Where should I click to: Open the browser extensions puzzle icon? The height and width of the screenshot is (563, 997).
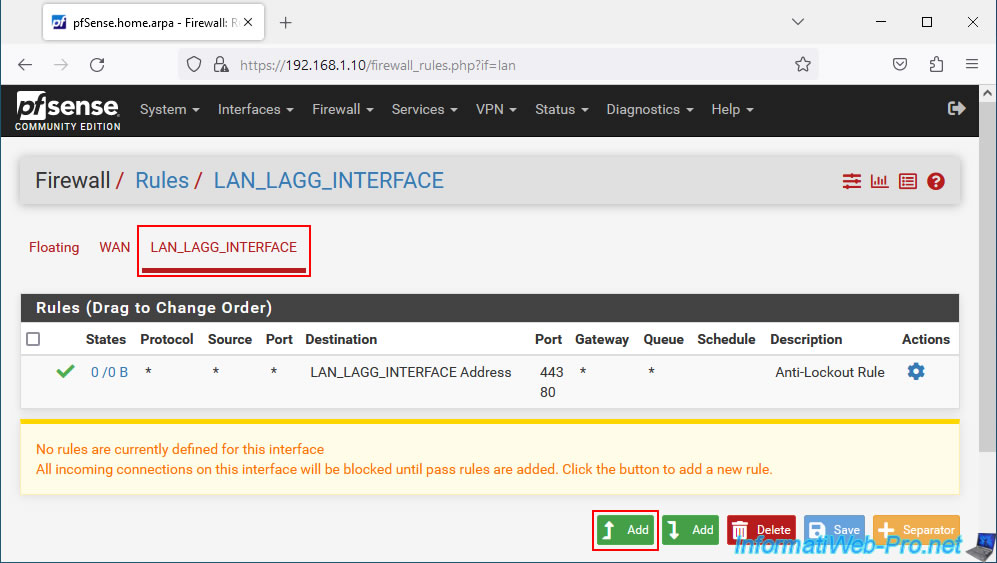pyautogui.click(x=936, y=64)
